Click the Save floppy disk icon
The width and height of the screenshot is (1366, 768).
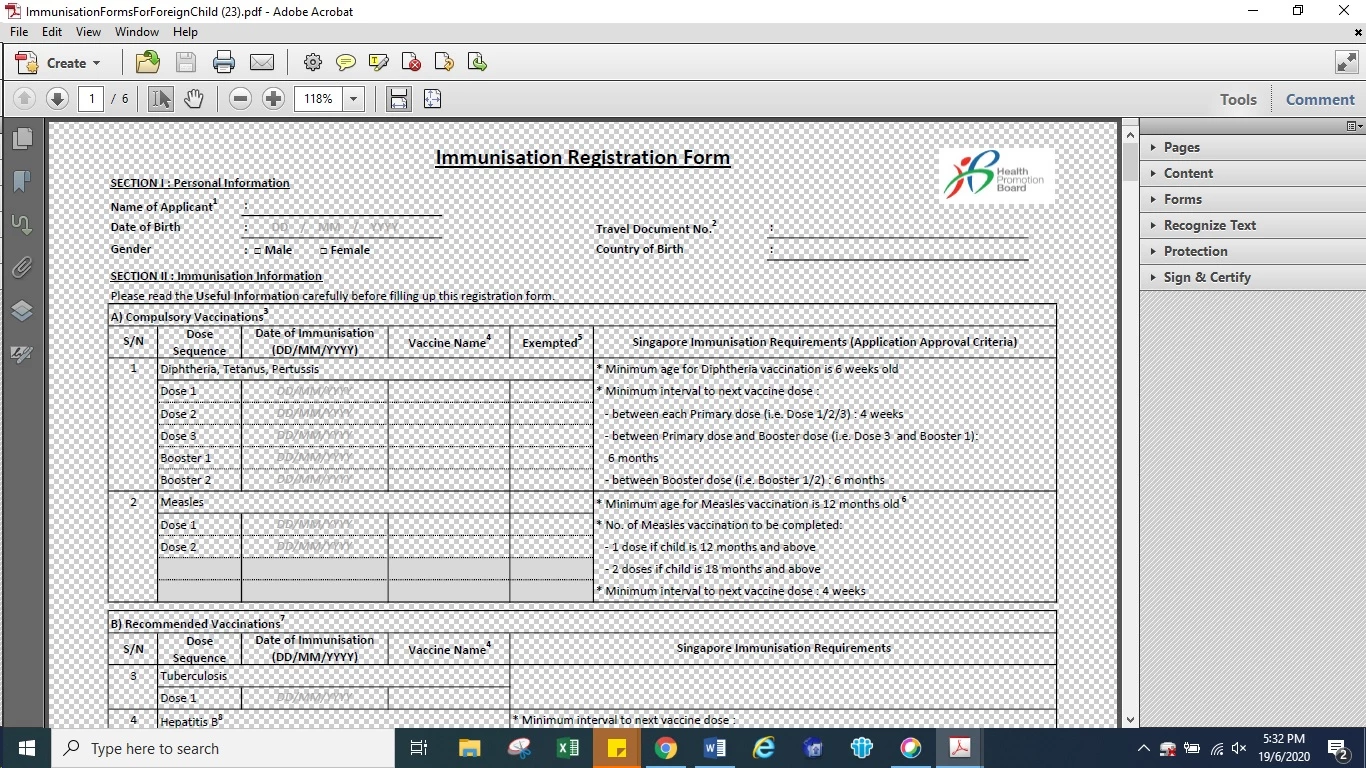pos(186,62)
